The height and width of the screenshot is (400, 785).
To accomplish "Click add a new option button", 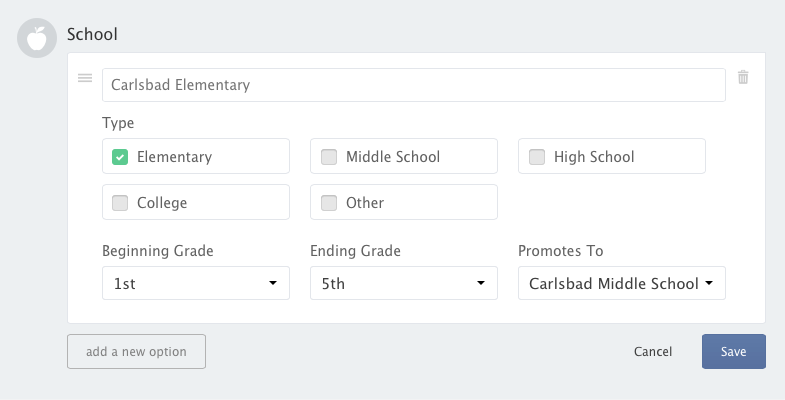I will 136,352.
